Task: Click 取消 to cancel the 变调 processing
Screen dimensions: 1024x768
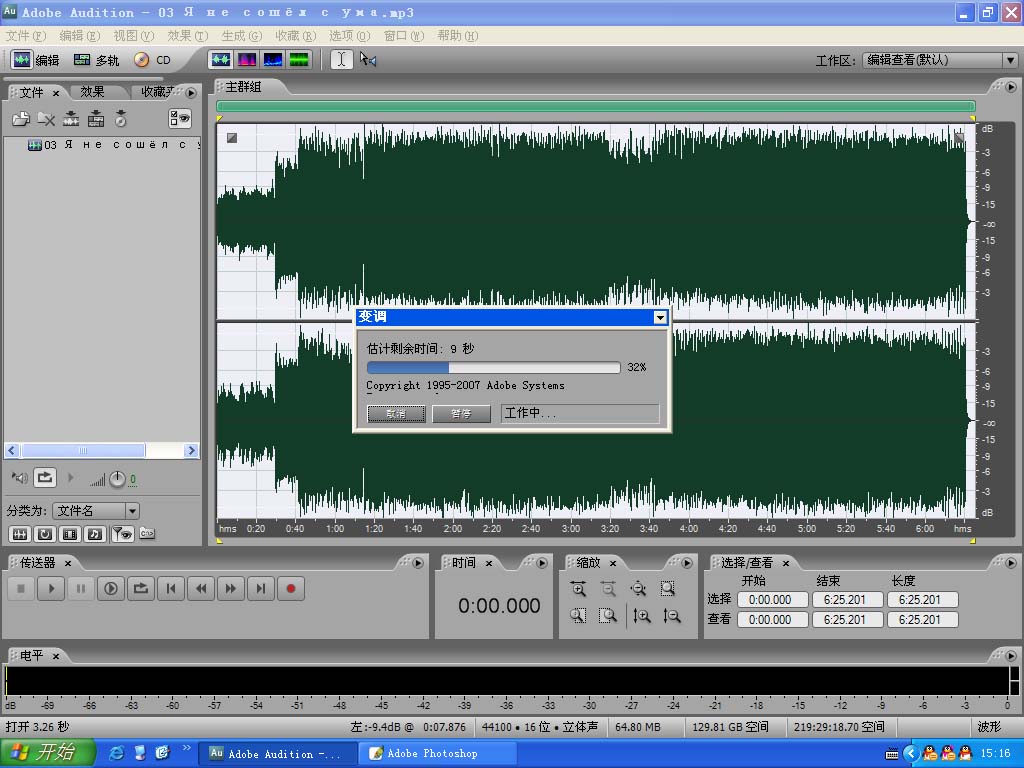Action: 396,413
